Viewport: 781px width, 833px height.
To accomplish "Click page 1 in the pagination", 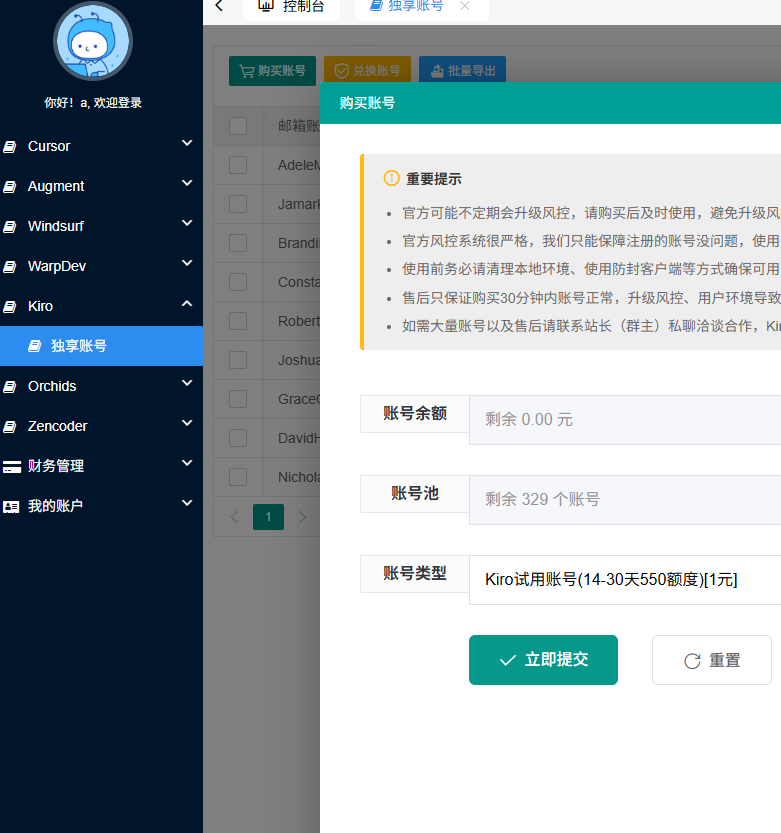I will [268, 517].
